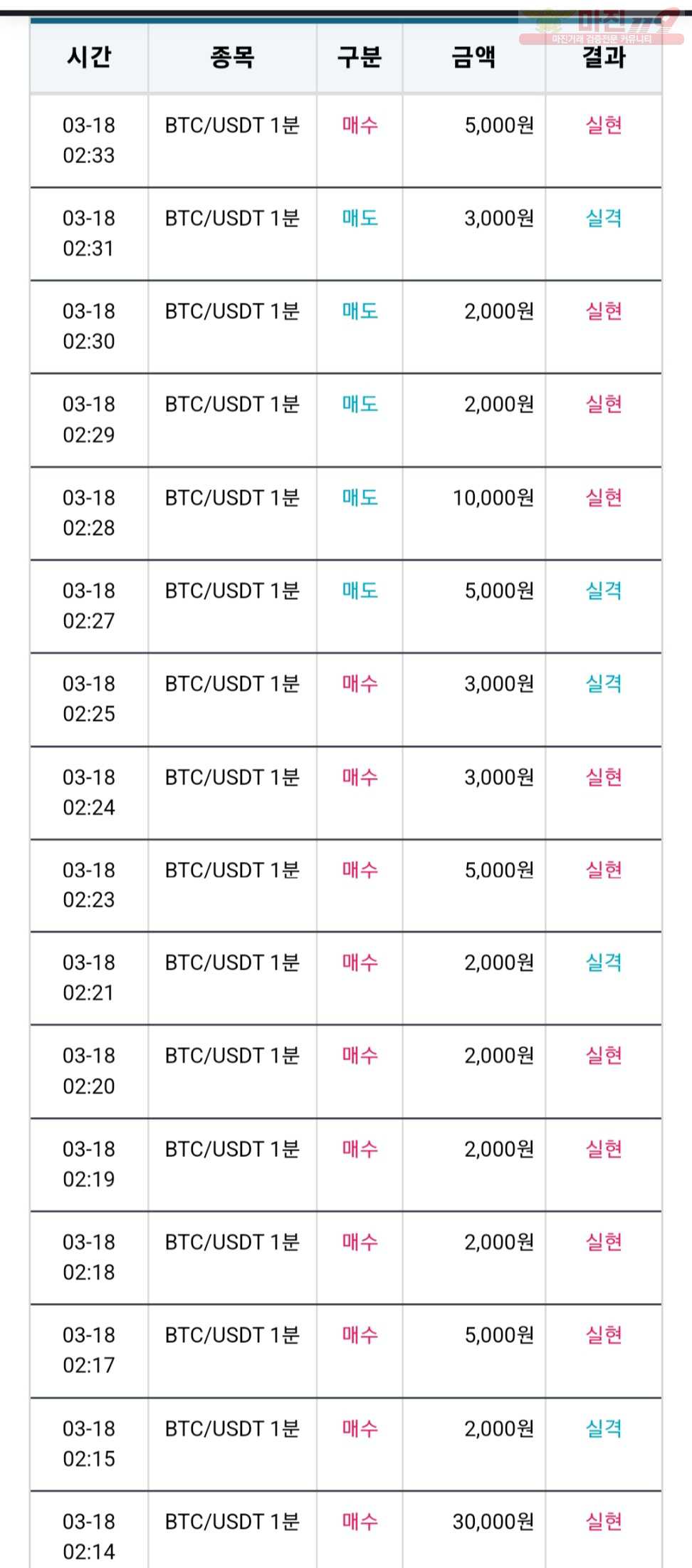The image size is (692, 1568).
Task: Click the 금액 column header
Action: 474,57
